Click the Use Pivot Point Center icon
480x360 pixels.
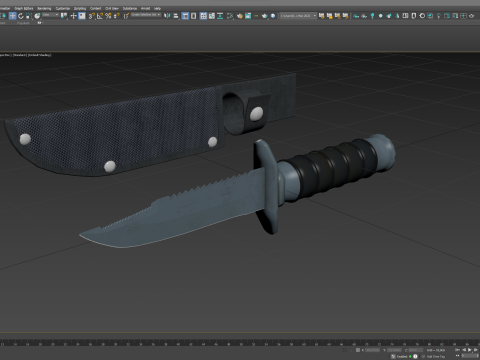(x=64, y=16)
